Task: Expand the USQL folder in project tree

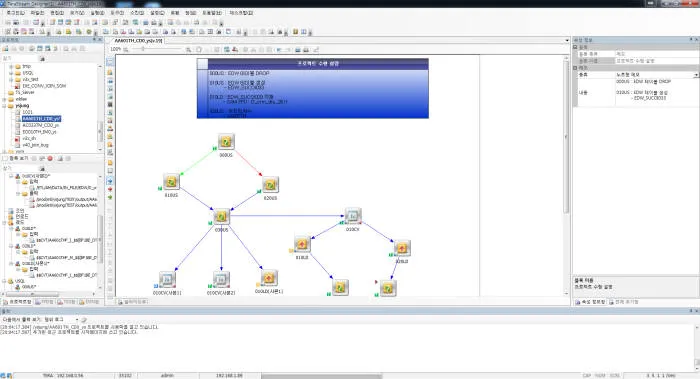Action: click(x=11, y=73)
